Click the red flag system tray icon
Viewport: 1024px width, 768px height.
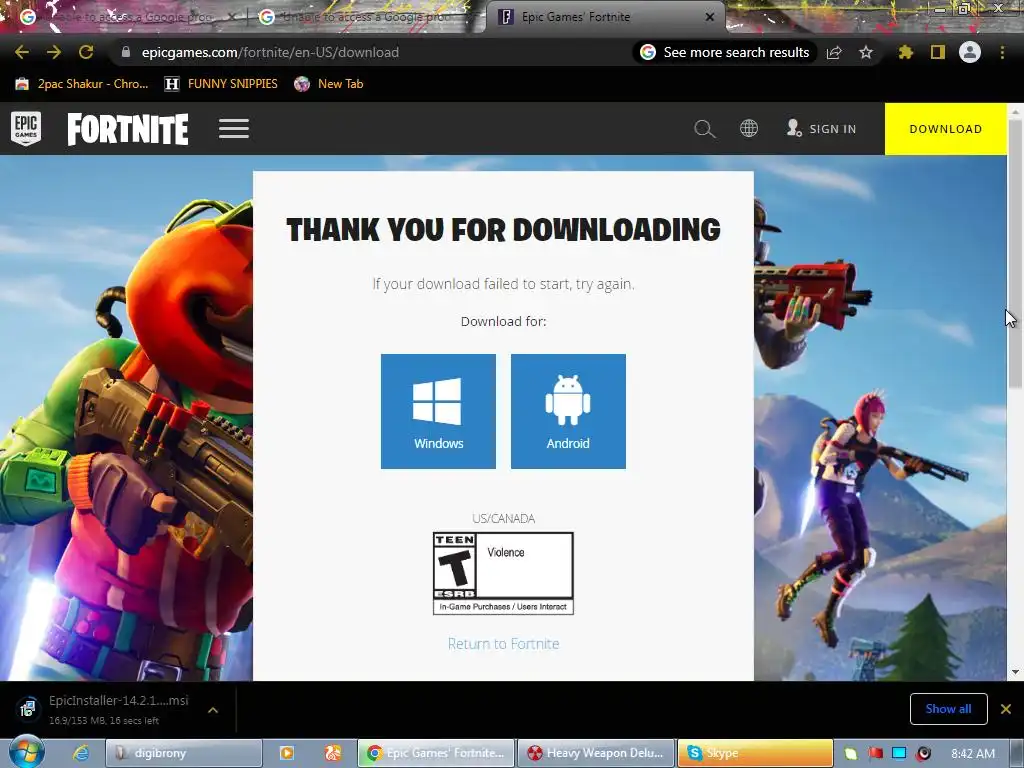pyautogui.click(x=875, y=754)
